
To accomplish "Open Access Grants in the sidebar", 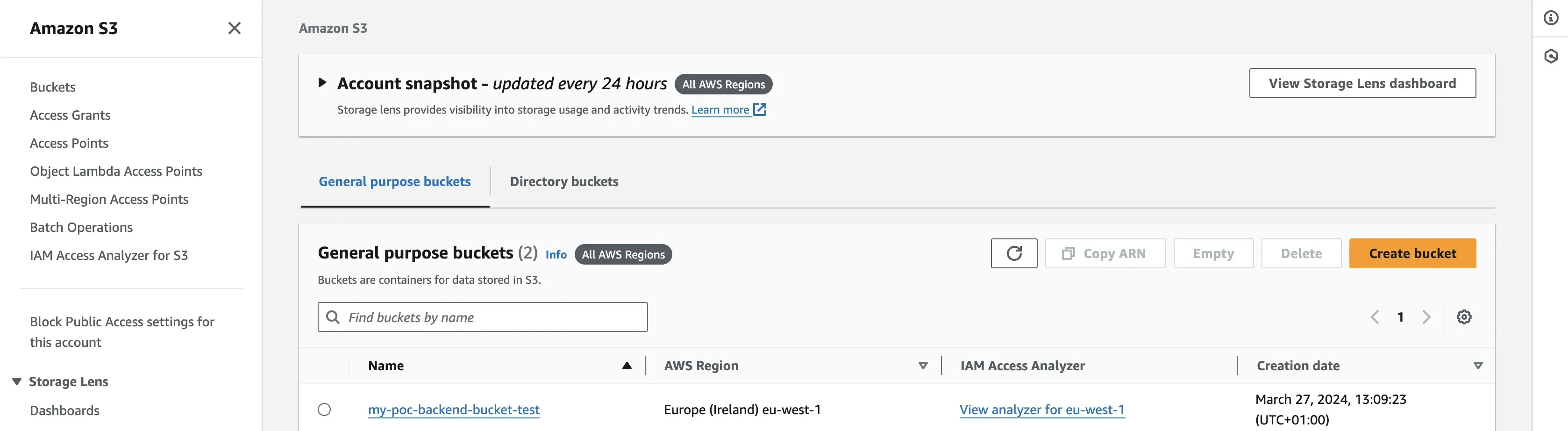I will pos(70,115).
